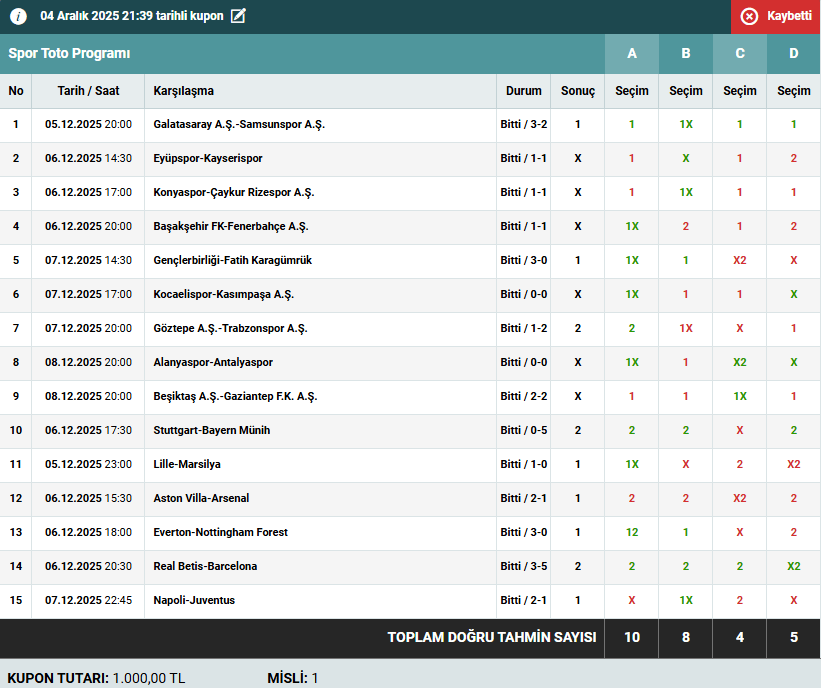The width and height of the screenshot is (824, 688).
Task: Click the Sonuç column header
Action: (x=578, y=91)
